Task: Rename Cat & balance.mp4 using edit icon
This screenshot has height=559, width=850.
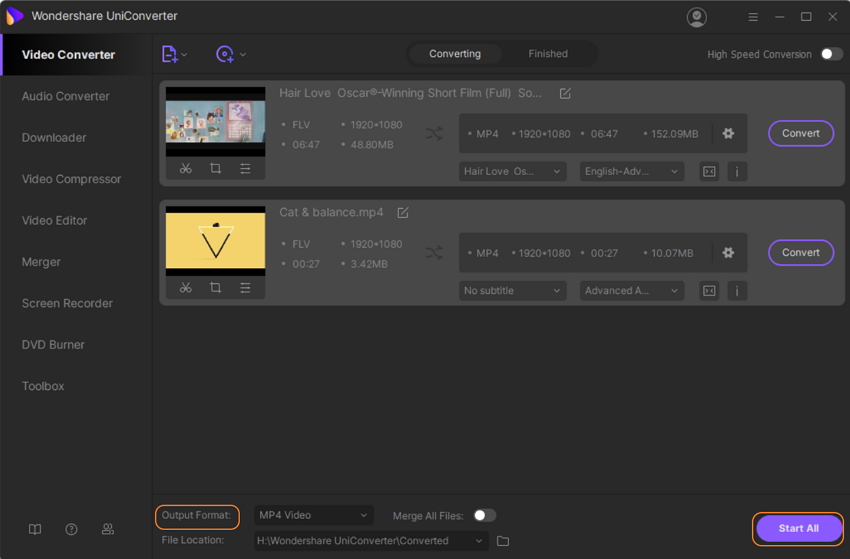Action: (x=403, y=213)
